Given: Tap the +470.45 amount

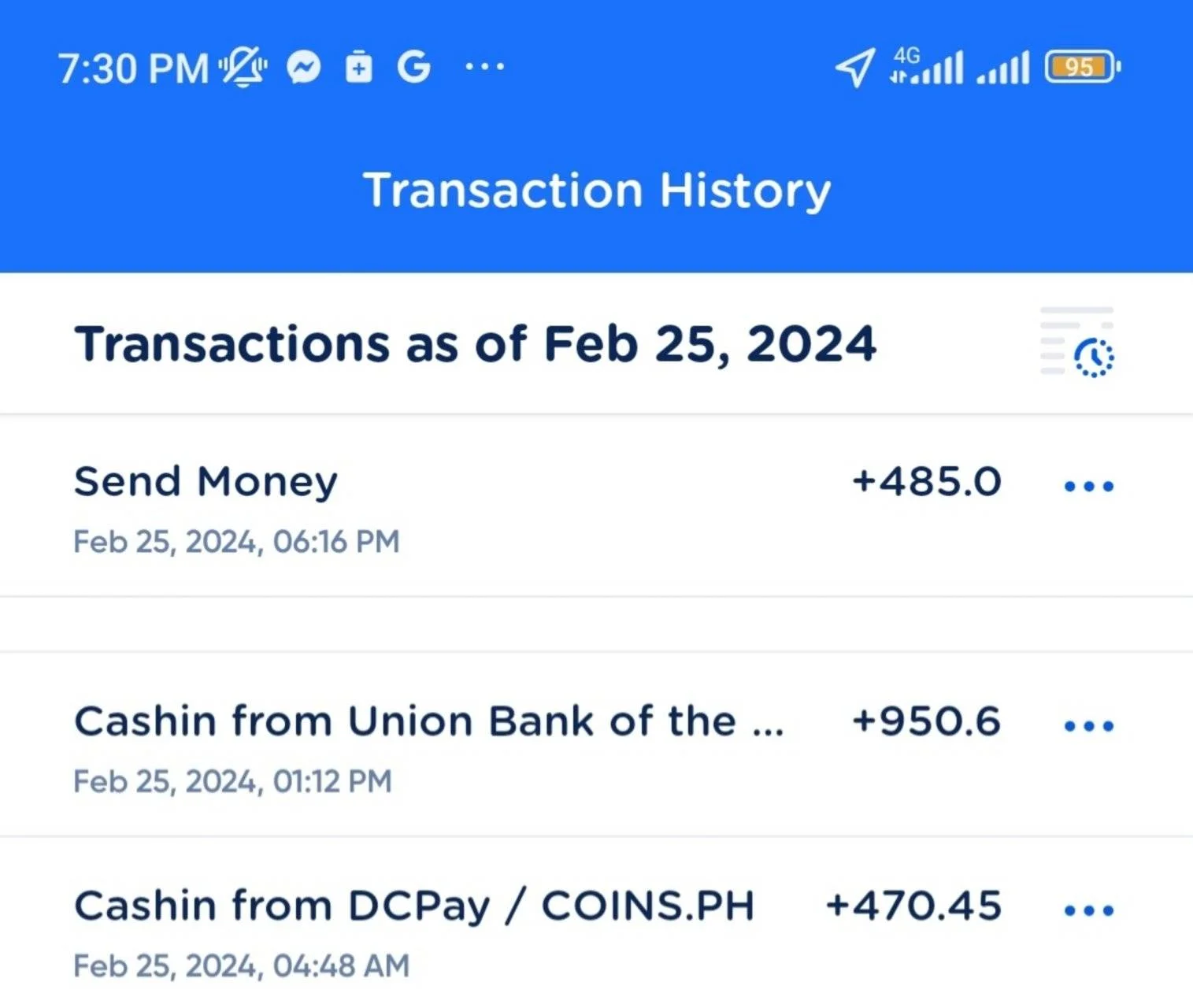Looking at the screenshot, I should point(913,906).
